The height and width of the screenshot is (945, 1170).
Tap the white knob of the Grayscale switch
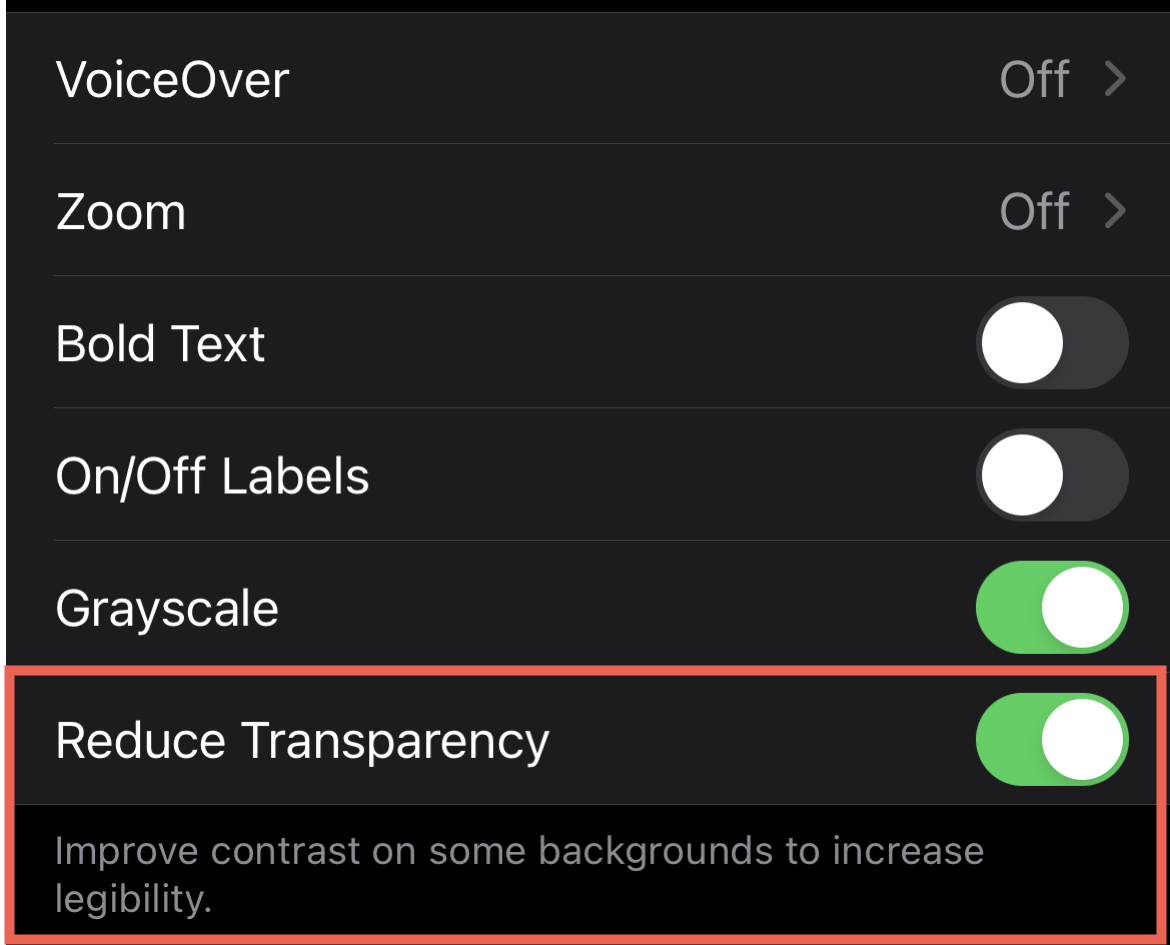(x=1085, y=607)
